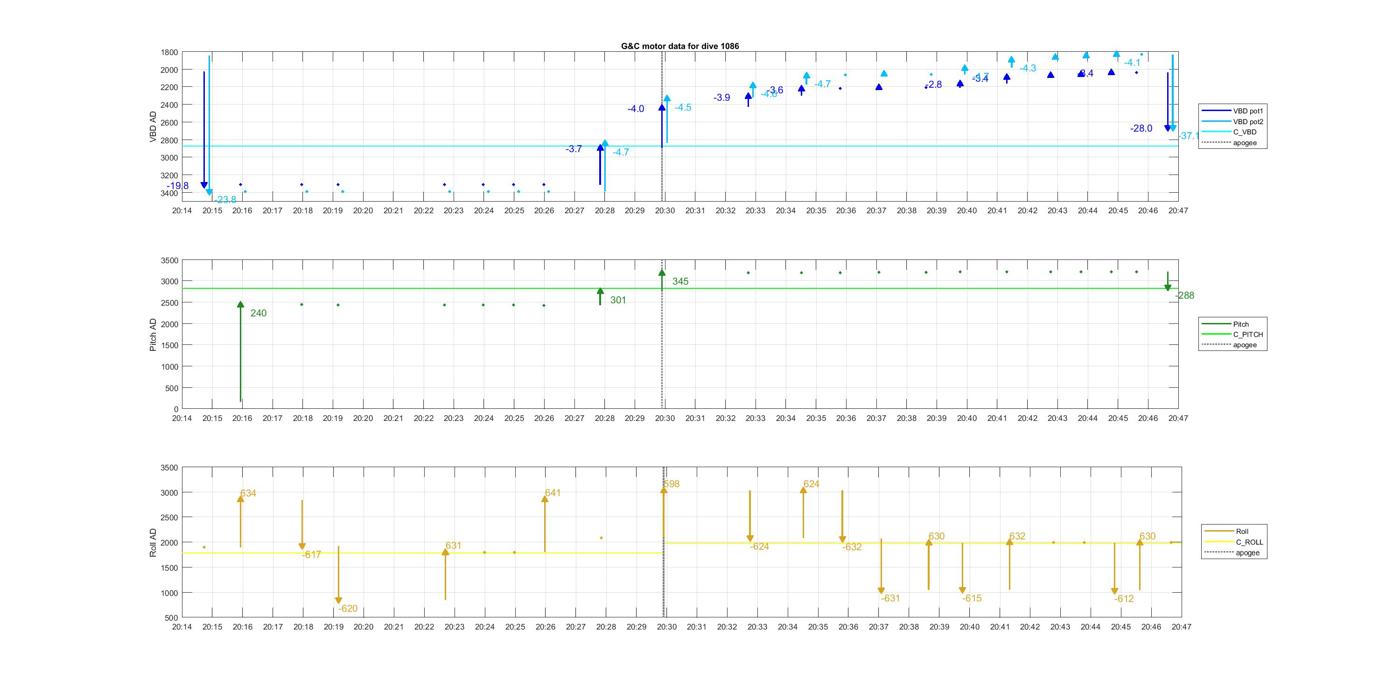The width and height of the screenshot is (1400, 693).
Task: Click the -23.8 VBD data label
Action: [x=225, y=200]
